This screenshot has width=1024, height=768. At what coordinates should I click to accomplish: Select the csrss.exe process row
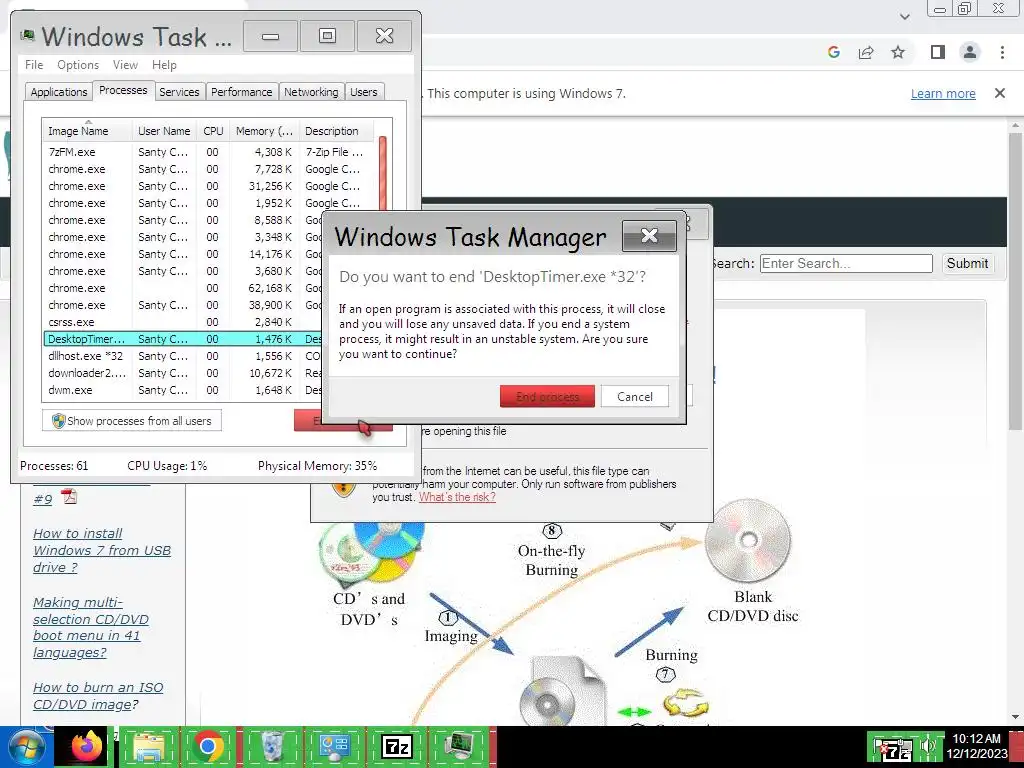183,322
